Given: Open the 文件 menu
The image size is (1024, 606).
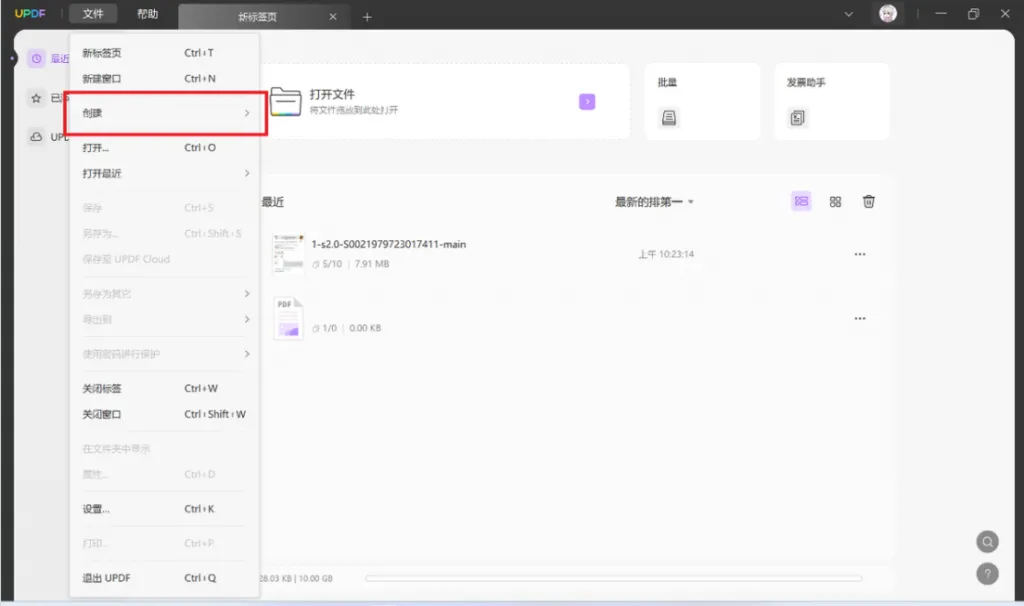Looking at the screenshot, I should point(93,14).
